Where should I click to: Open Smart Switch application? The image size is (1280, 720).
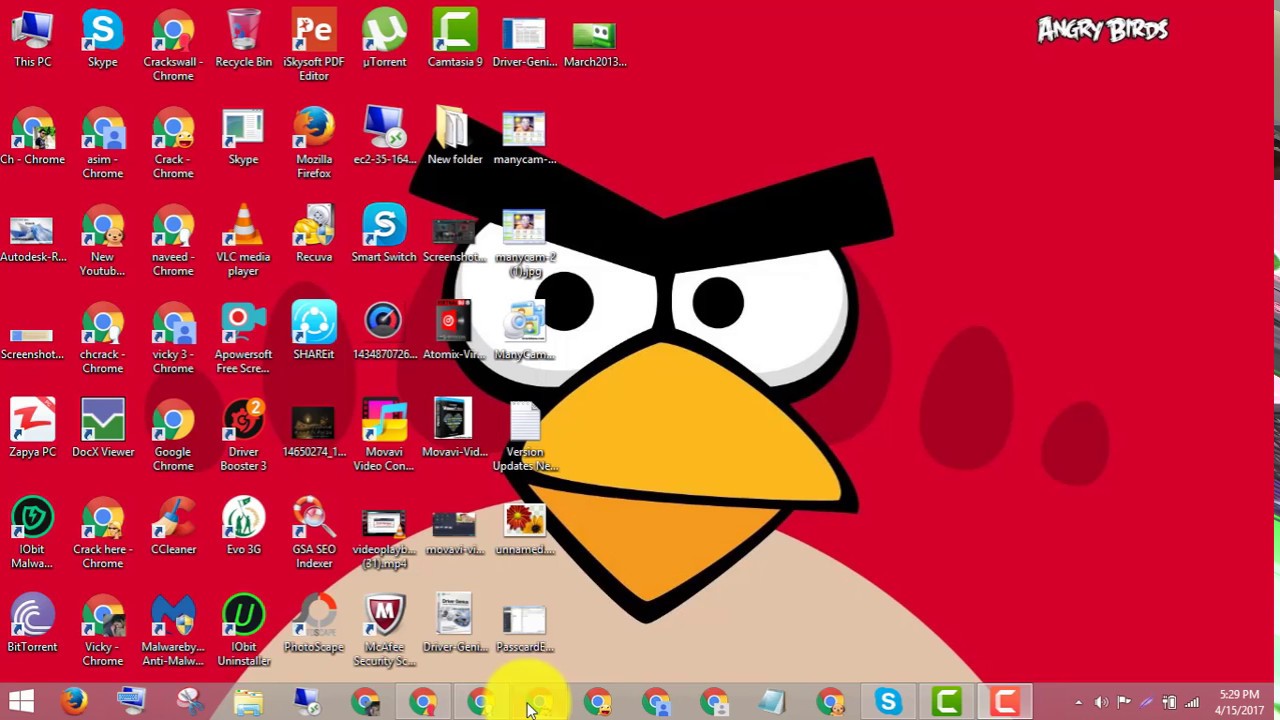pos(384,233)
